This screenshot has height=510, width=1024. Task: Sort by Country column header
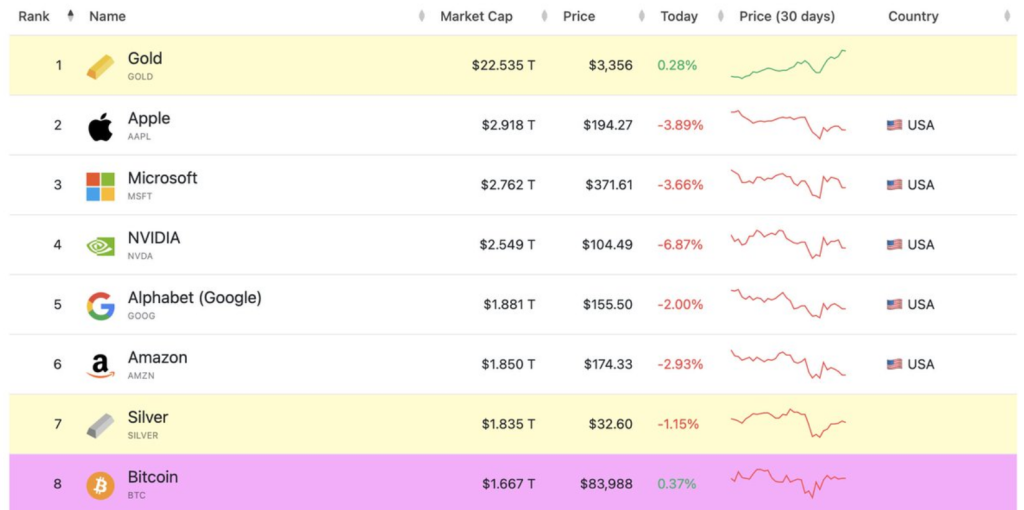pyautogui.click(x=913, y=16)
